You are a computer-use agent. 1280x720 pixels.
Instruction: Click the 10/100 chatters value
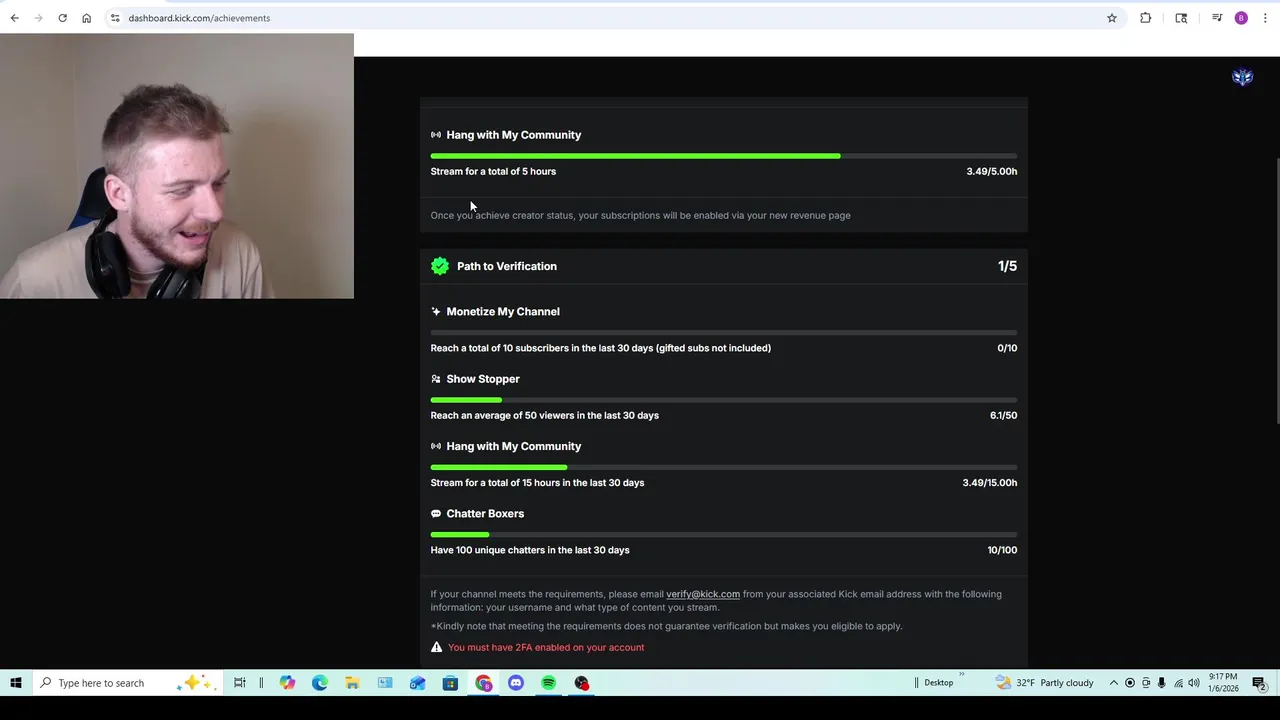click(x=1002, y=550)
